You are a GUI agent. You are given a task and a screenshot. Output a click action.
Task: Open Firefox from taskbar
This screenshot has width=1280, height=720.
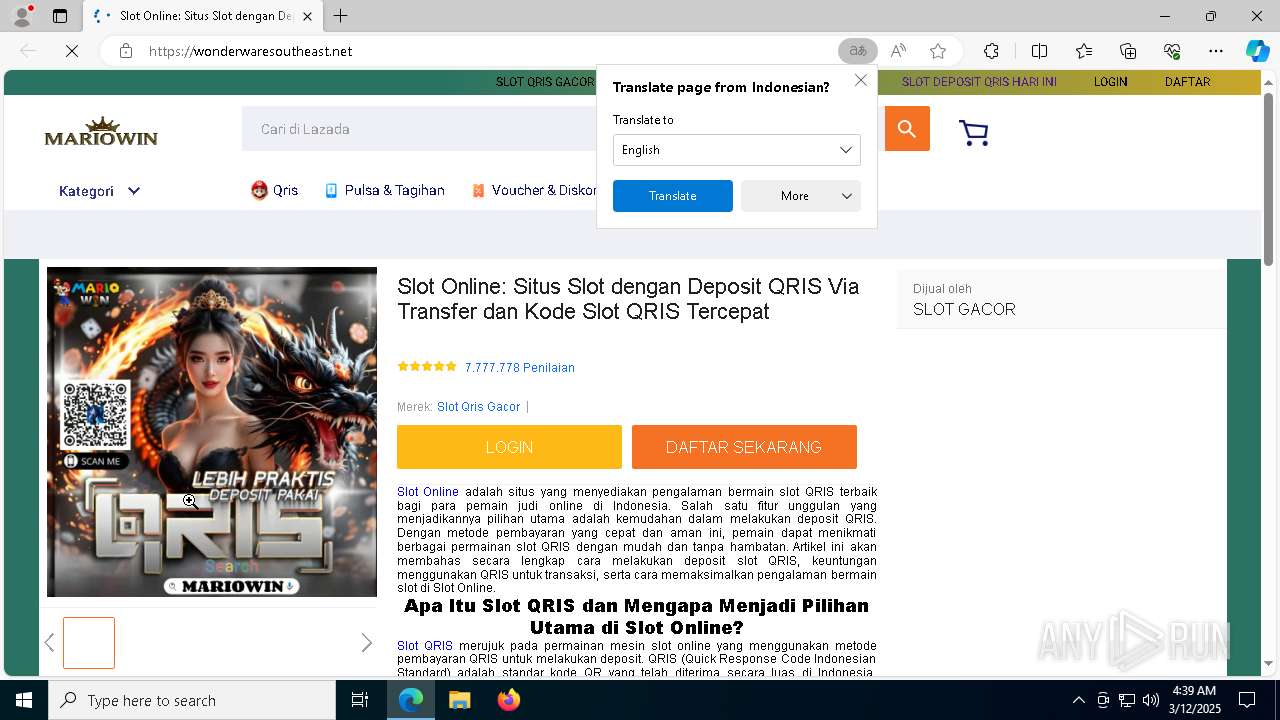point(509,700)
